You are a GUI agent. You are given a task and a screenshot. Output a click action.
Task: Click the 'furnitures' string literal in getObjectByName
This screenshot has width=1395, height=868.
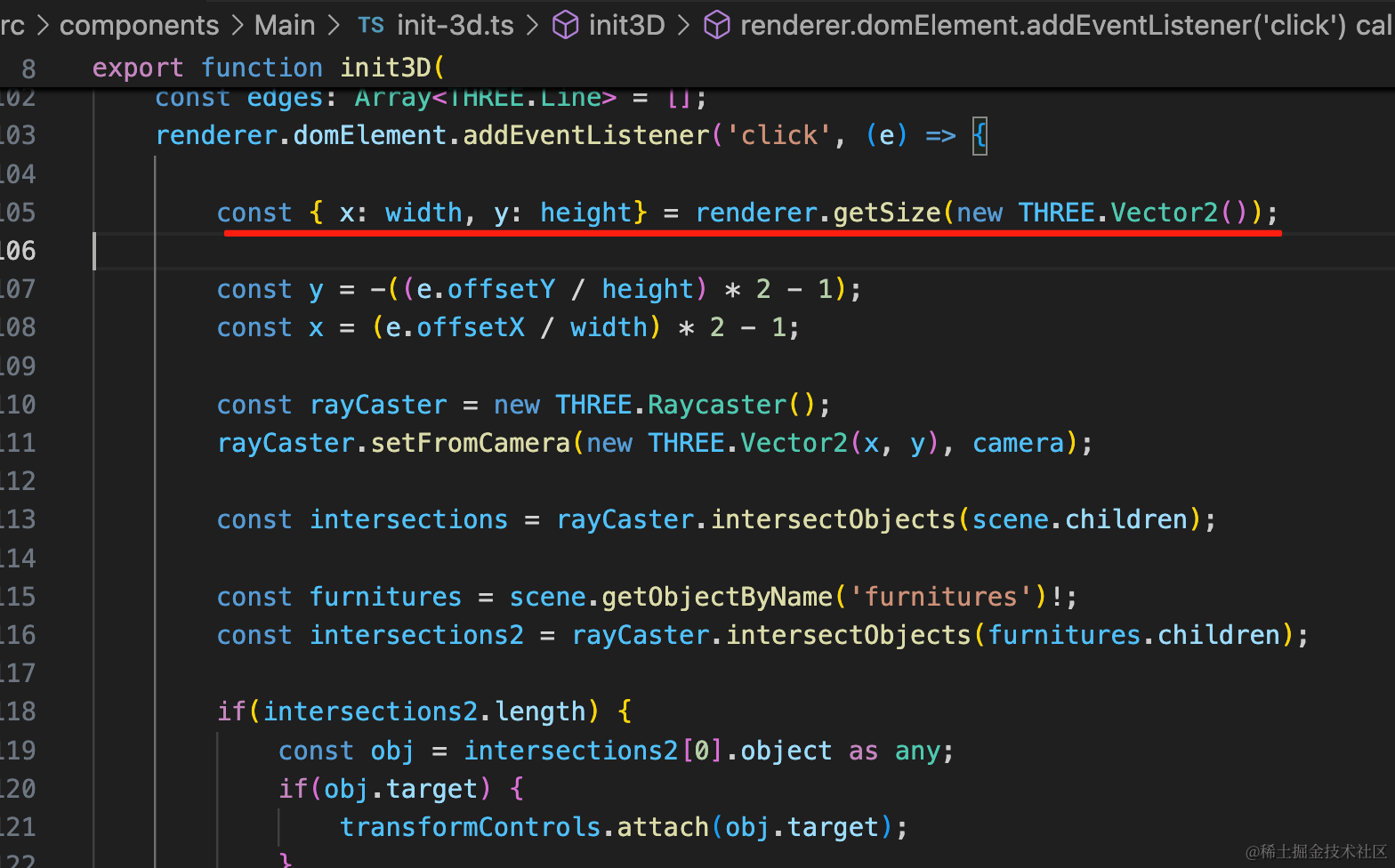click(x=941, y=597)
